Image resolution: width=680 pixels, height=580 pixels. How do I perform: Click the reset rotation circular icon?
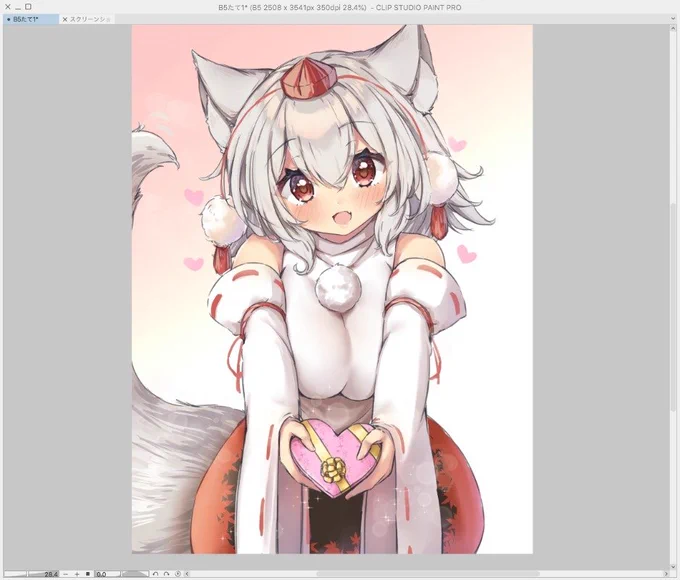coord(177,574)
